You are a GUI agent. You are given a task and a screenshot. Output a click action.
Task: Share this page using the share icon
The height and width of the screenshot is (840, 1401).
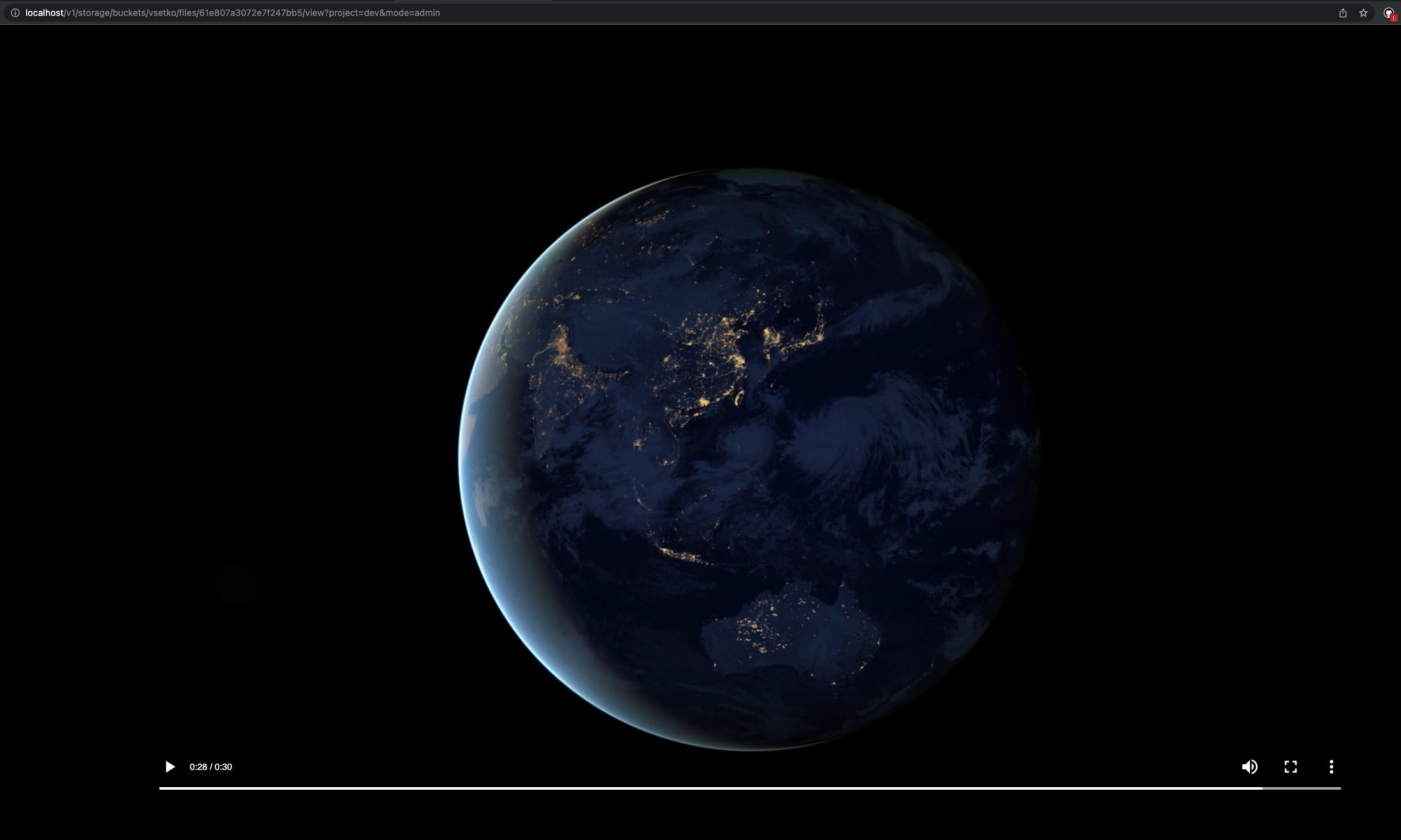(x=1342, y=13)
